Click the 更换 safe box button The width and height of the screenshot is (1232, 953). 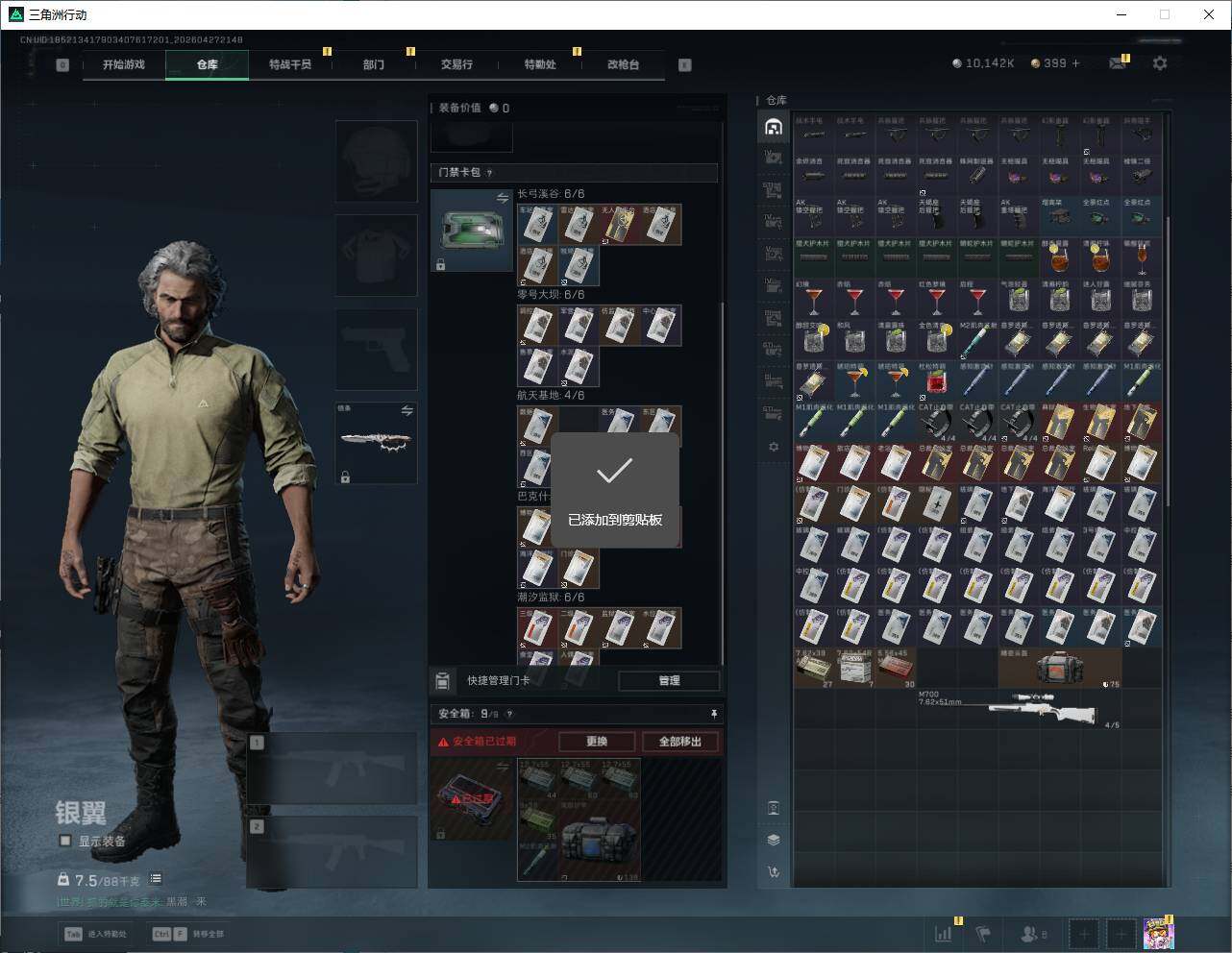(x=597, y=742)
